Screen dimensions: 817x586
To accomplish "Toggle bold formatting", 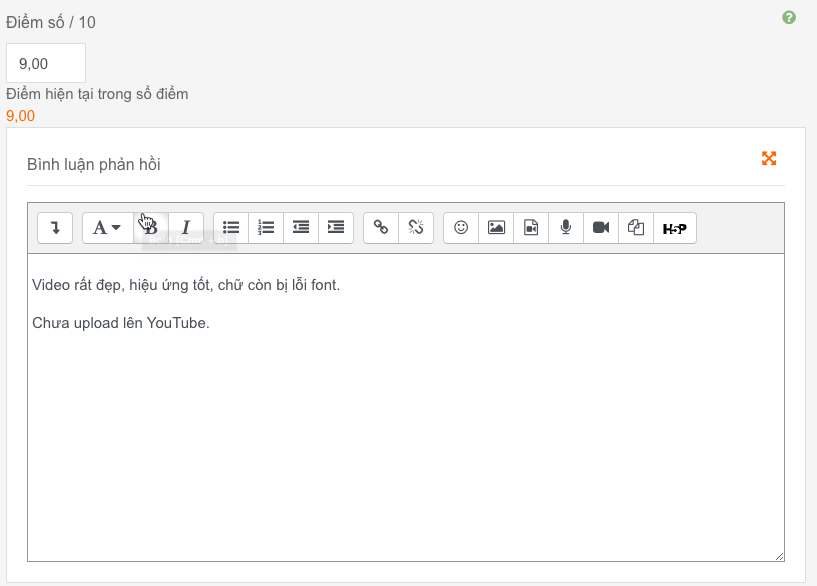I will (151, 228).
